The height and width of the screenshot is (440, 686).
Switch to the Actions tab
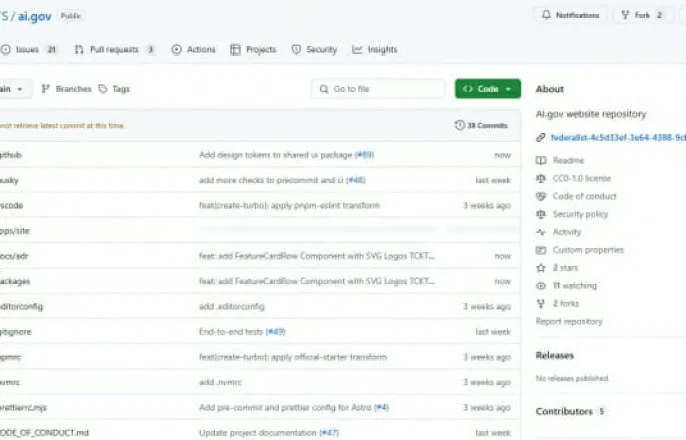194,49
